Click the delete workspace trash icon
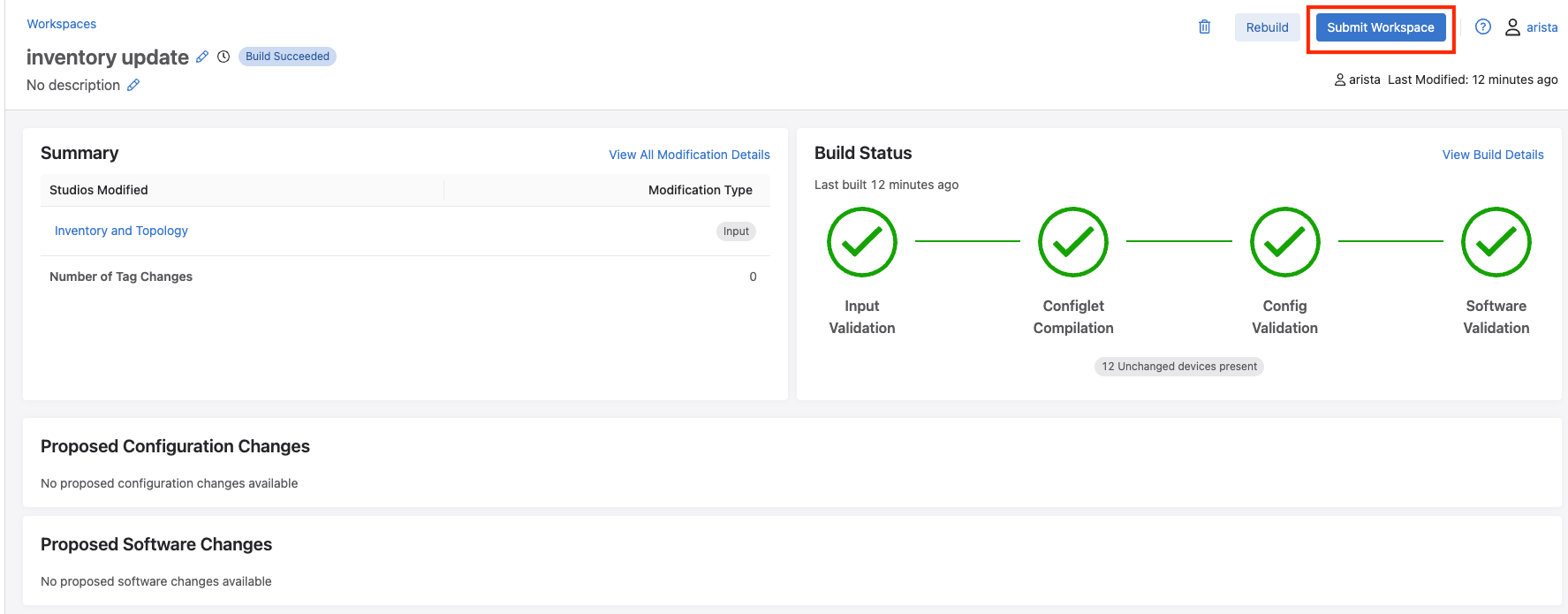 pos(1204,27)
